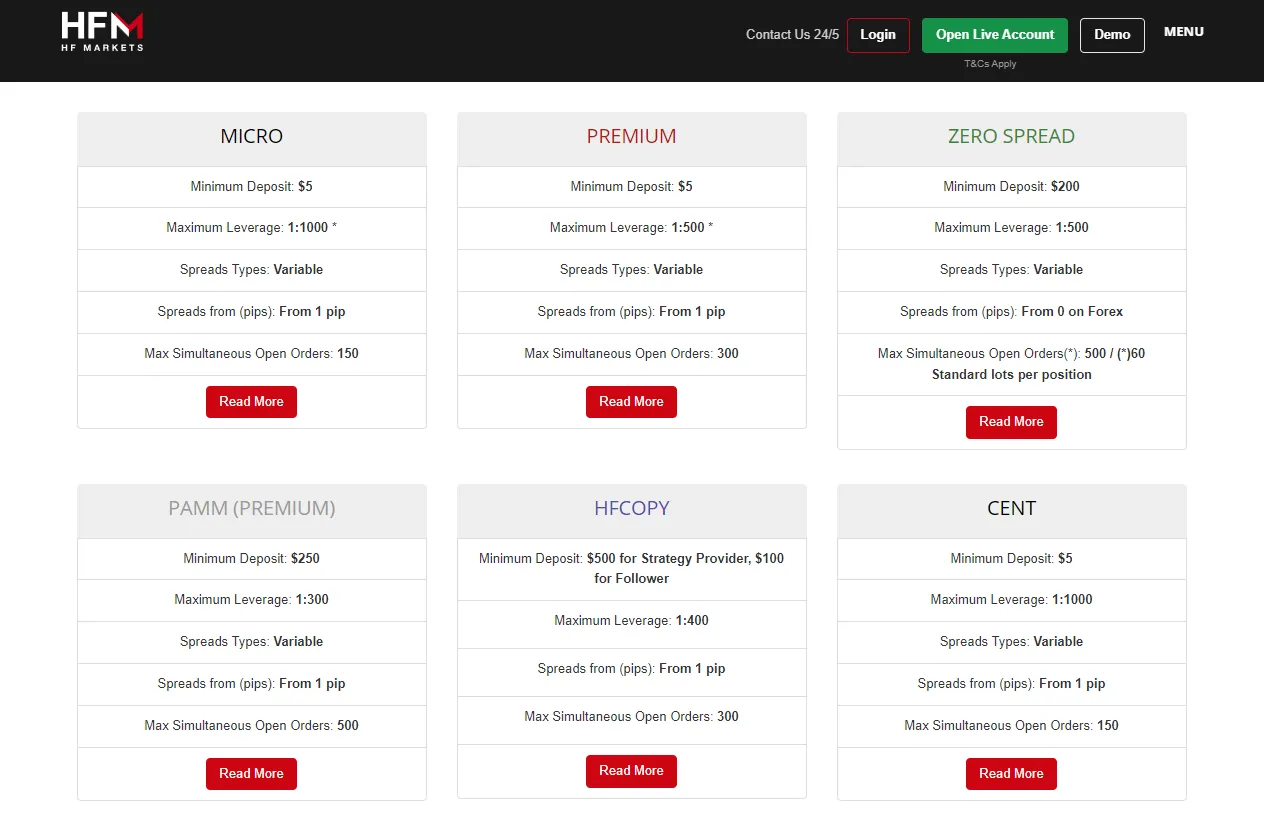Click the HFM HF Markets logo
The image size is (1264, 830).
click(x=102, y=32)
